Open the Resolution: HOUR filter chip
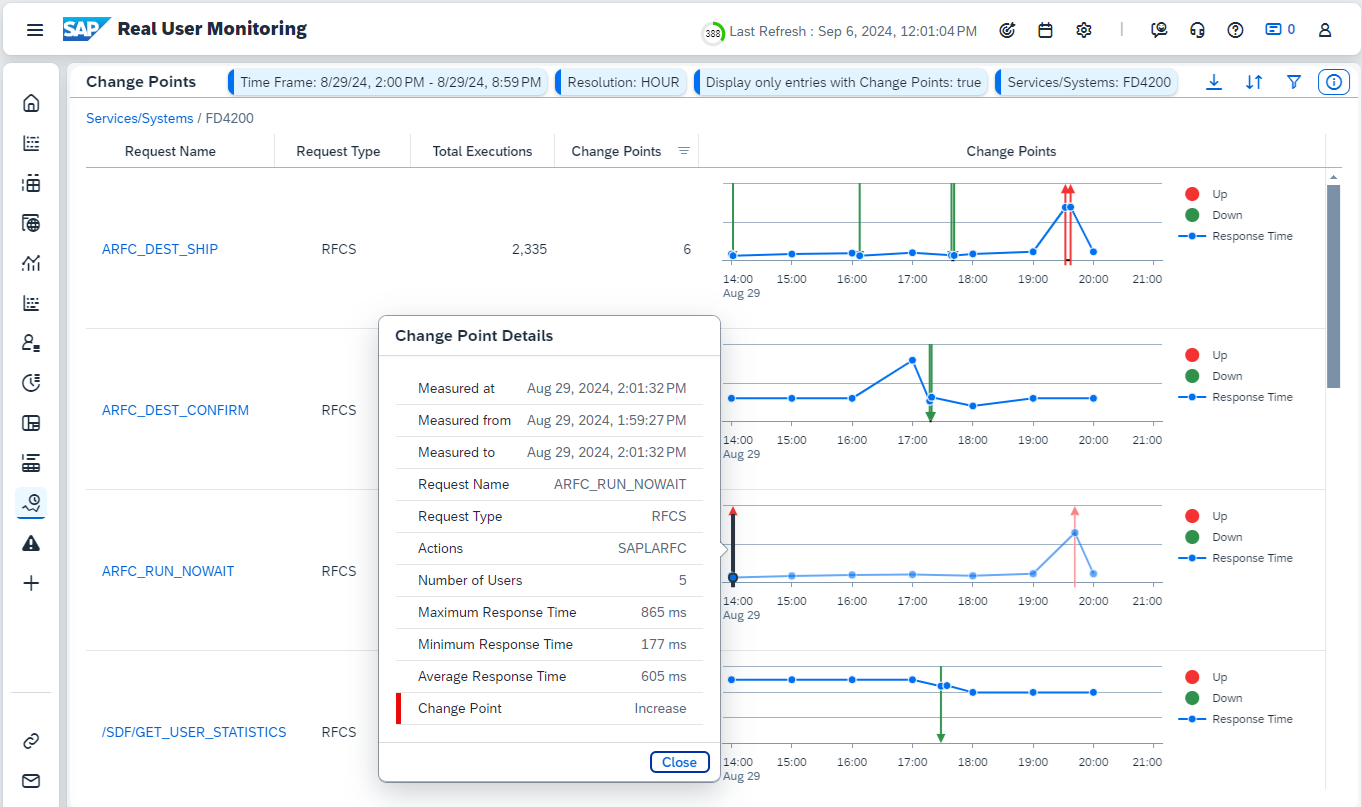The width and height of the screenshot is (1362, 807). [x=623, y=82]
